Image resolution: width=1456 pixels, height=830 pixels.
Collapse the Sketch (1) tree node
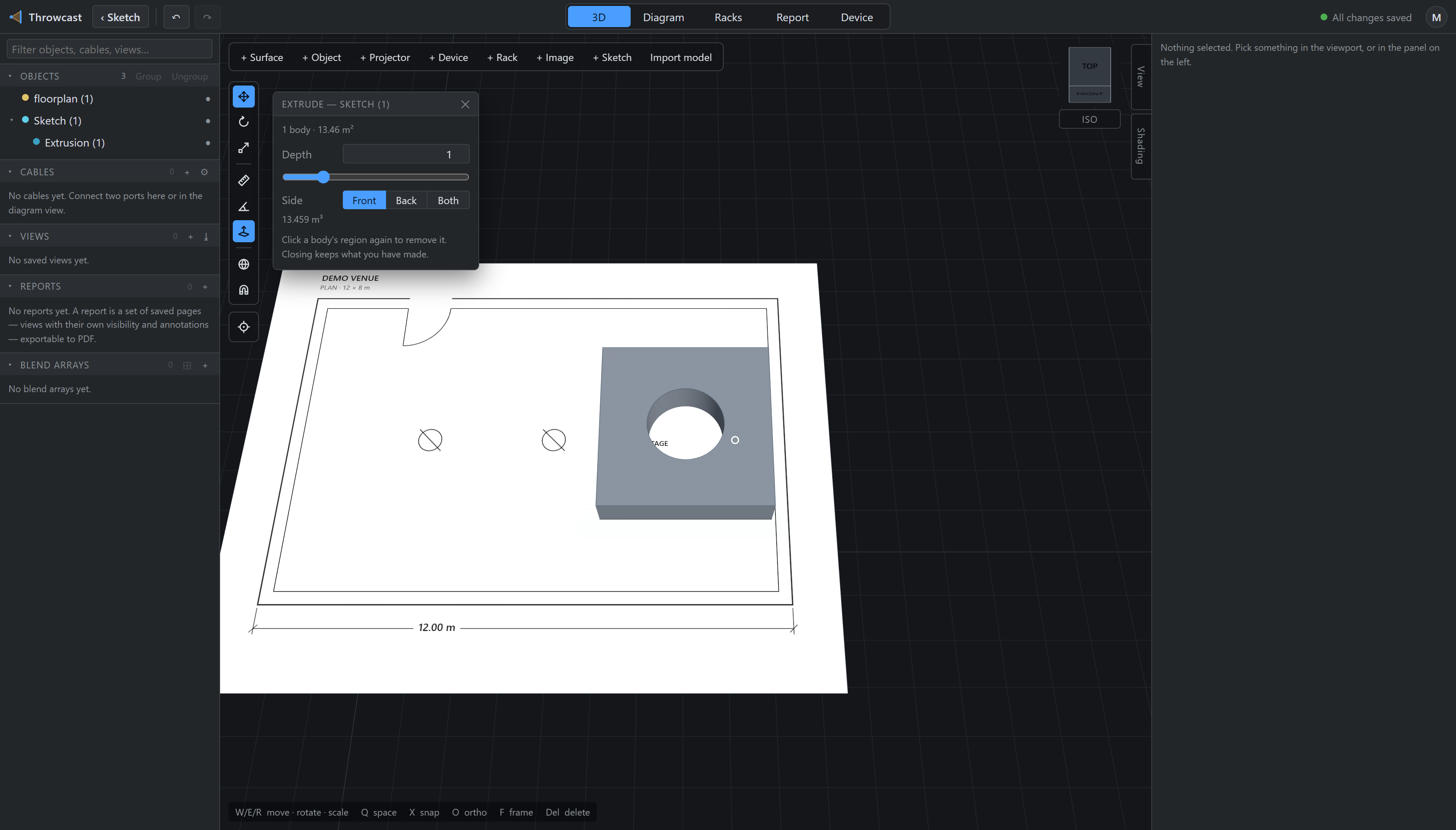coord(11,120)
